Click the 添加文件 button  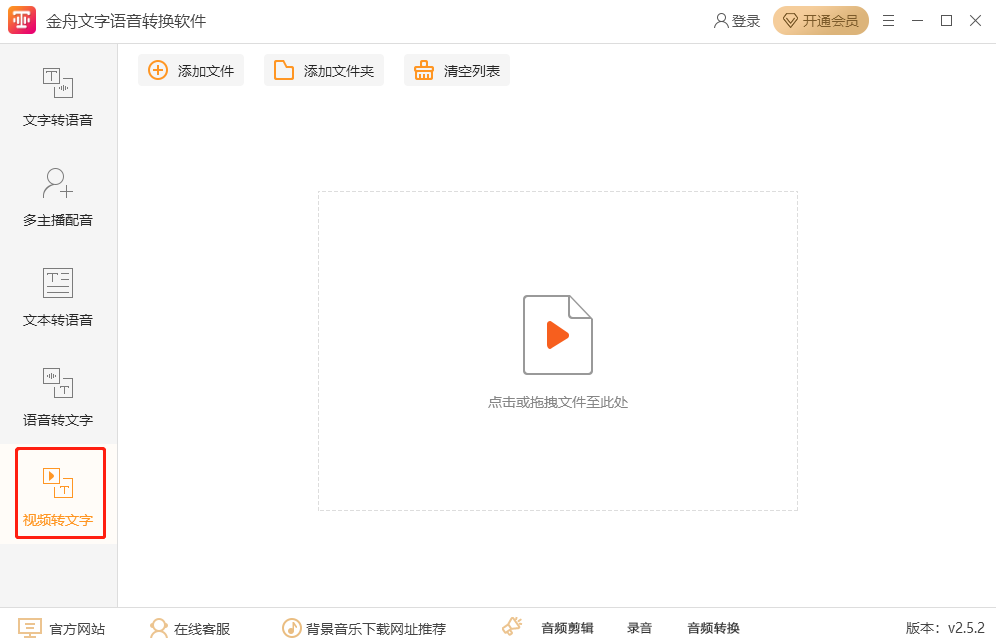click(x=191, y=70)
